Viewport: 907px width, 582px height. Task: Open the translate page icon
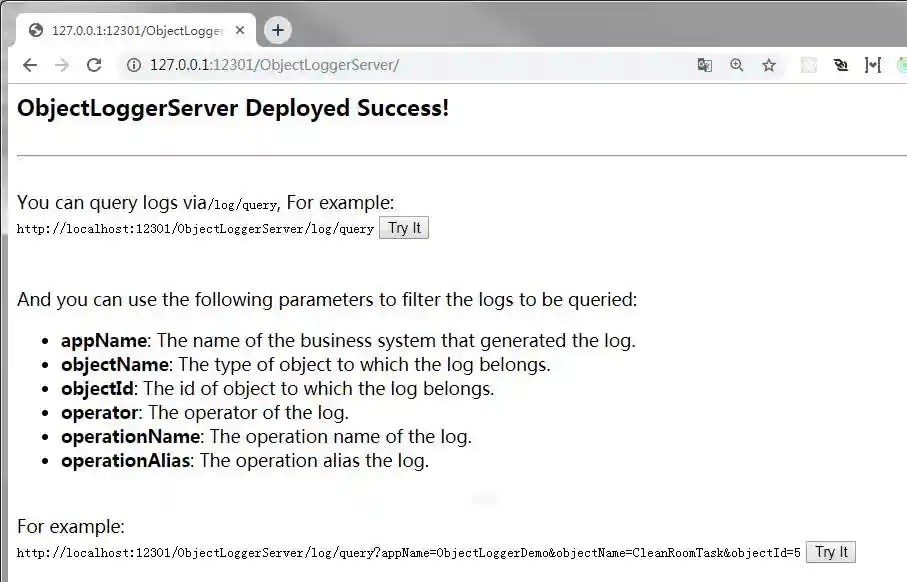pyautogui.click(x=705, y=65)
